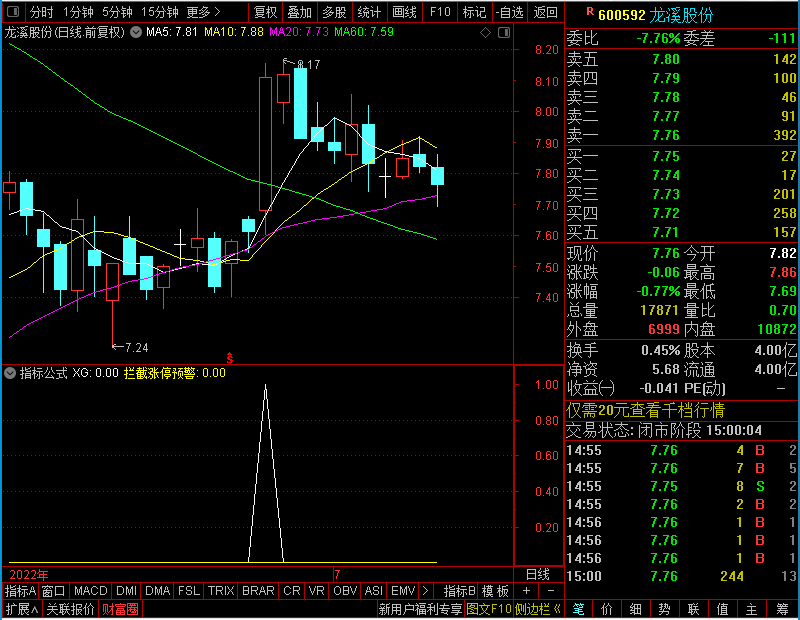Open the 统计 statistics tool
Viewport: 800px width, 620px height.
369,12
